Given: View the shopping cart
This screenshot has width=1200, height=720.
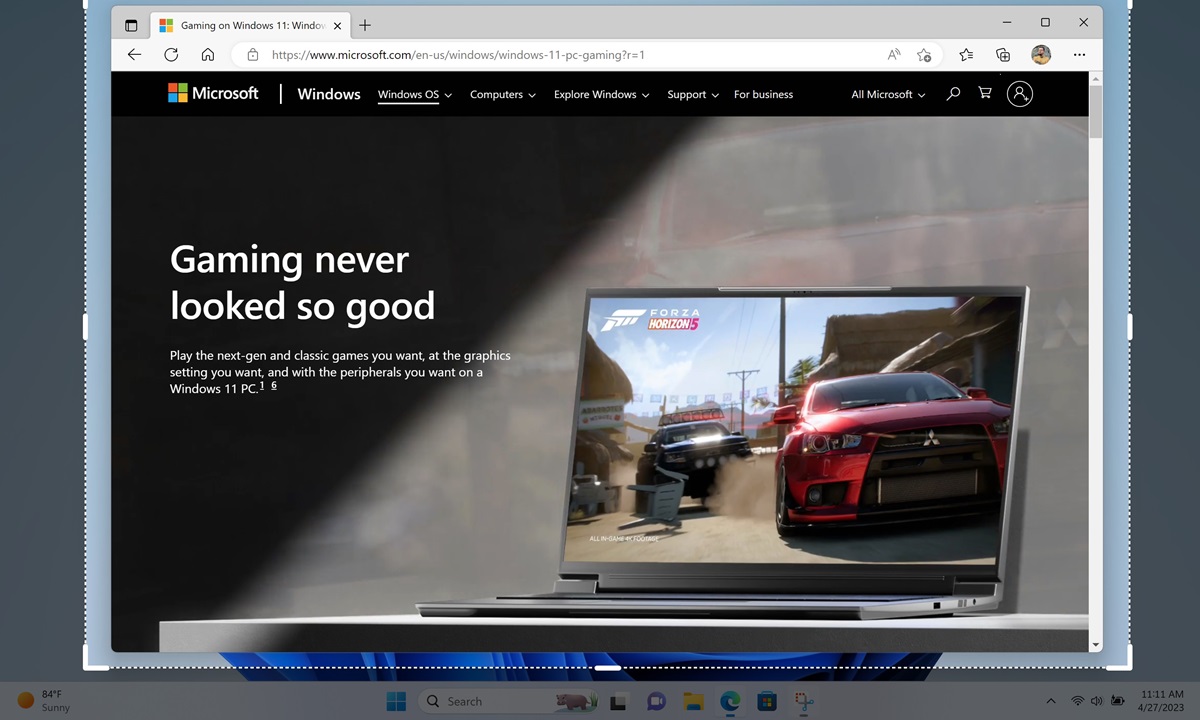Looking at the screenshot, I should pos(985,93).
